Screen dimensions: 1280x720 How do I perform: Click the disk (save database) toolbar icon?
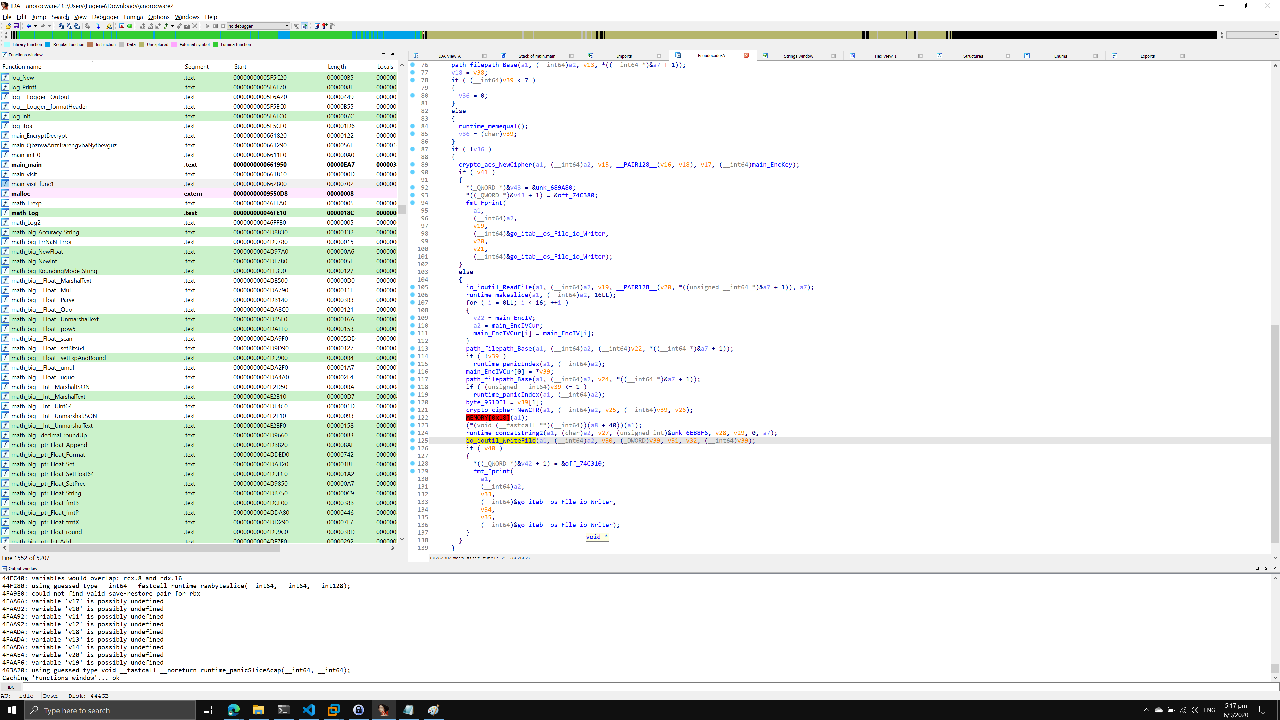tap(17, 25)
